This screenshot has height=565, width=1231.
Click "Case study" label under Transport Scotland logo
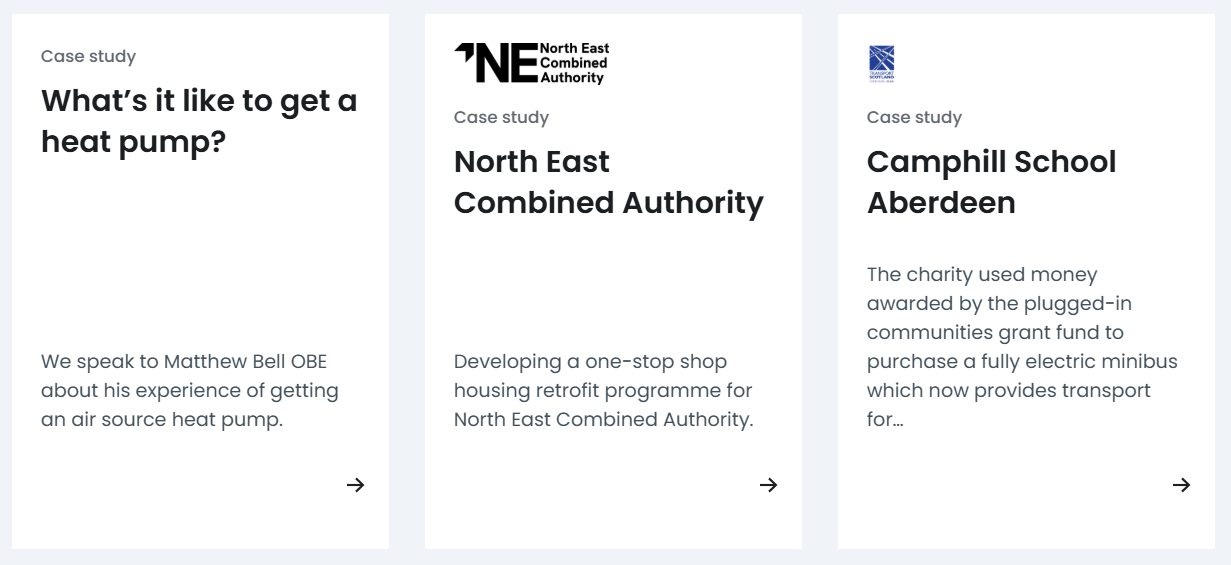pyautogui.click(x=914, y=117)
